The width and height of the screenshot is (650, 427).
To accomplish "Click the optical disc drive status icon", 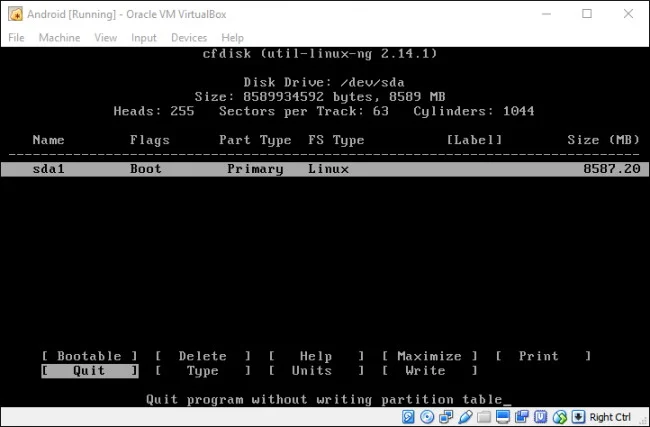I will [x=427, y=417].
